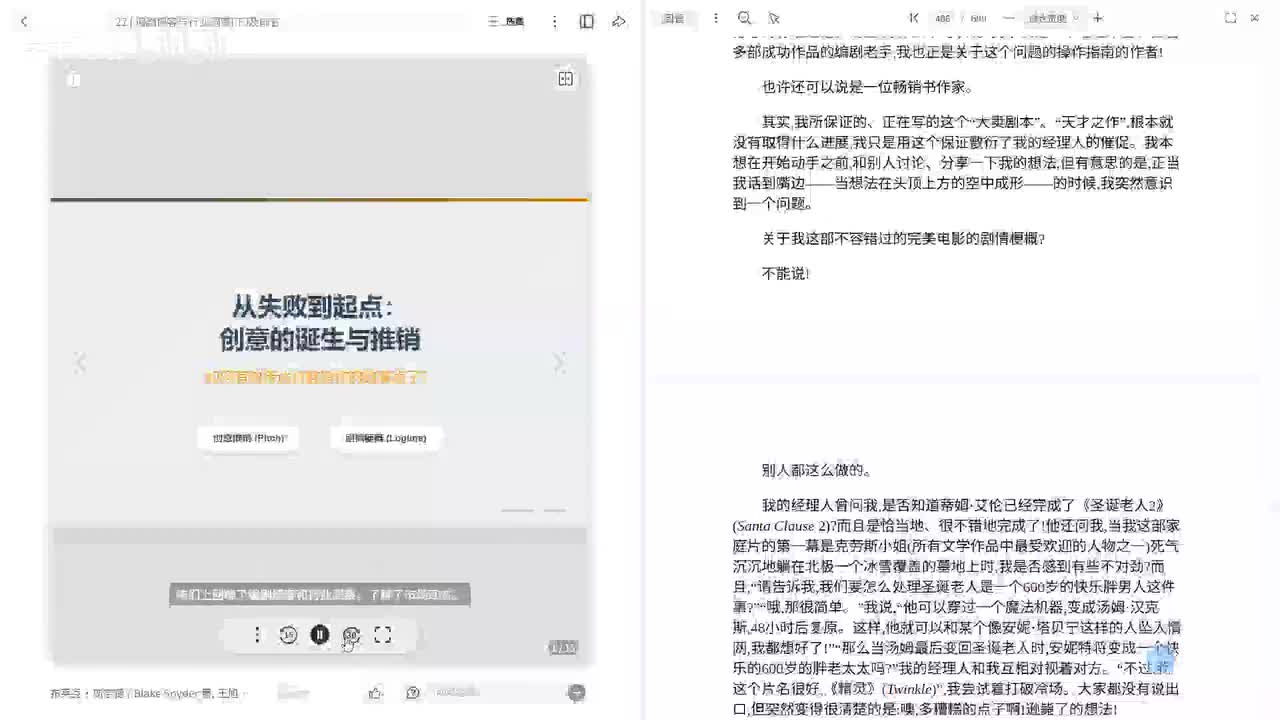This screenshot has height=720, width=1280.
Task: Open the player's more options menu
Action: (257, 635)
